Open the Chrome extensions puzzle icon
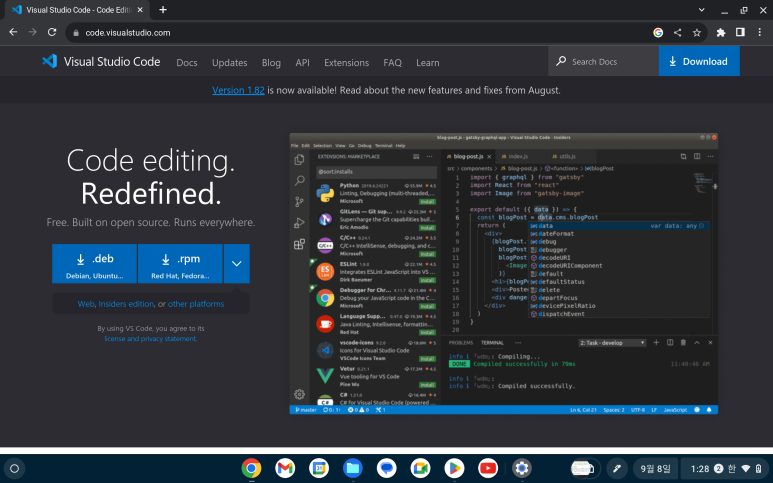Image resolution: width=773 pixels, height=483 pixels. (x=721, y=33)
